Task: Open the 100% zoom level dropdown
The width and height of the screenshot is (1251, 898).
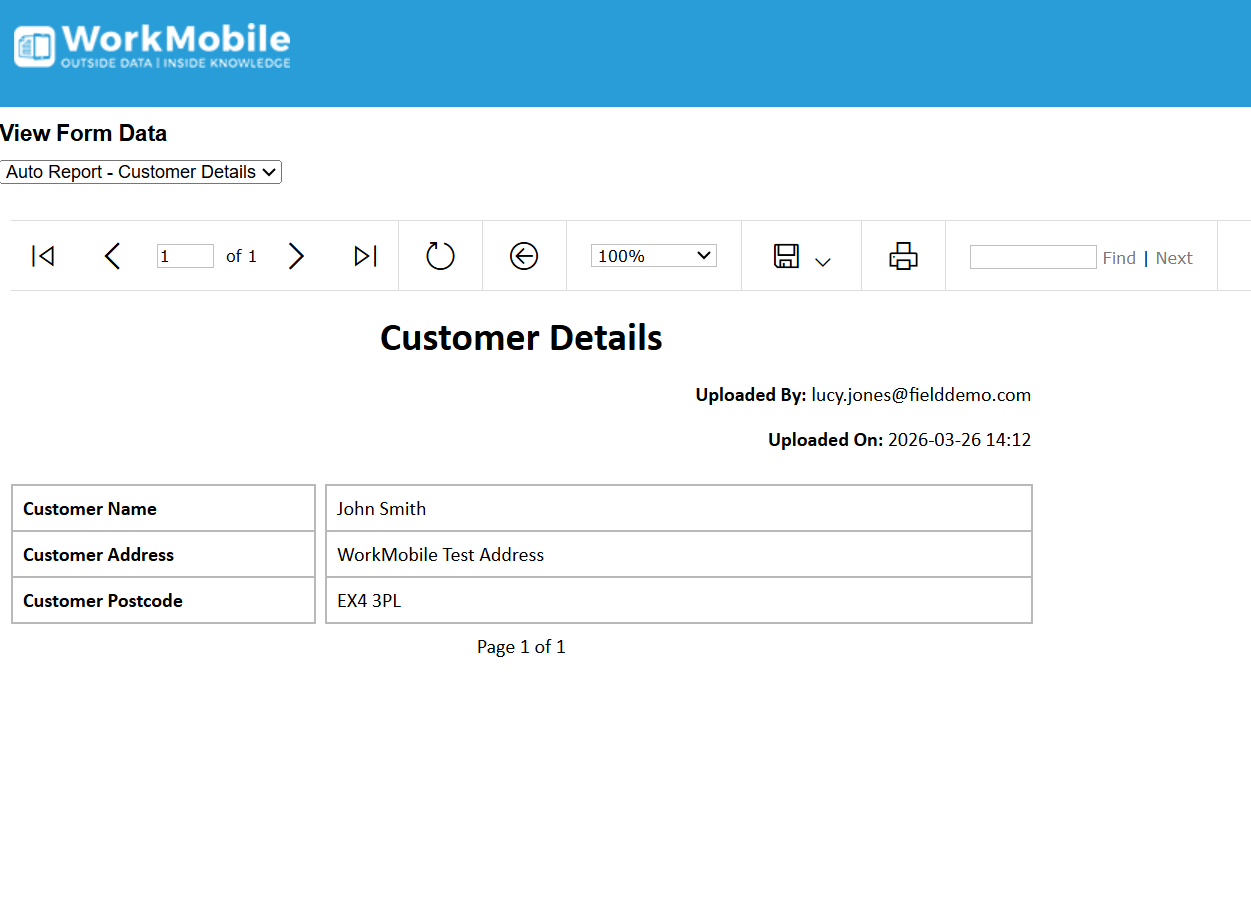Action: (653, 256)
